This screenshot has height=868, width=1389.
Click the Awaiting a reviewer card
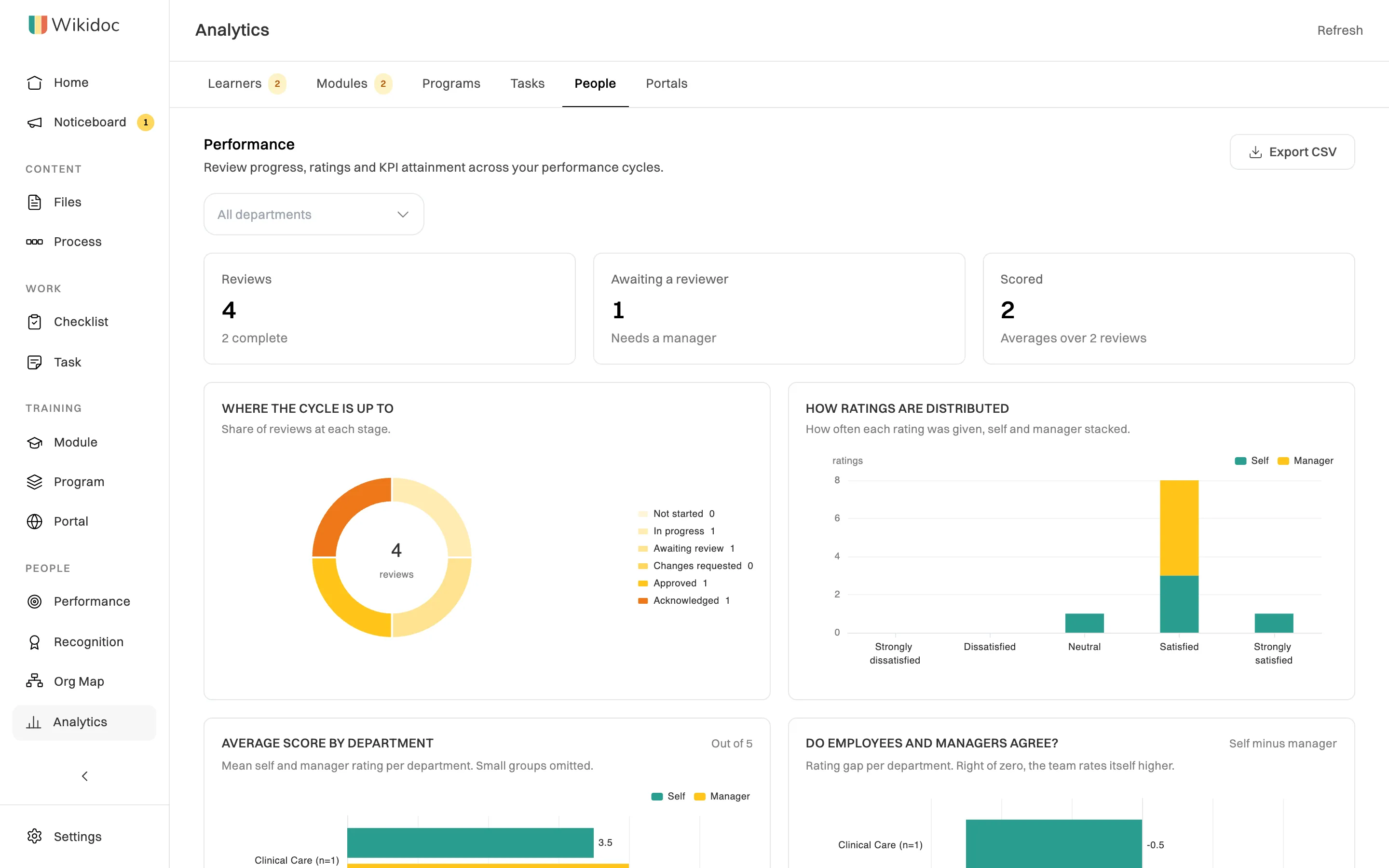click(779, 309)
